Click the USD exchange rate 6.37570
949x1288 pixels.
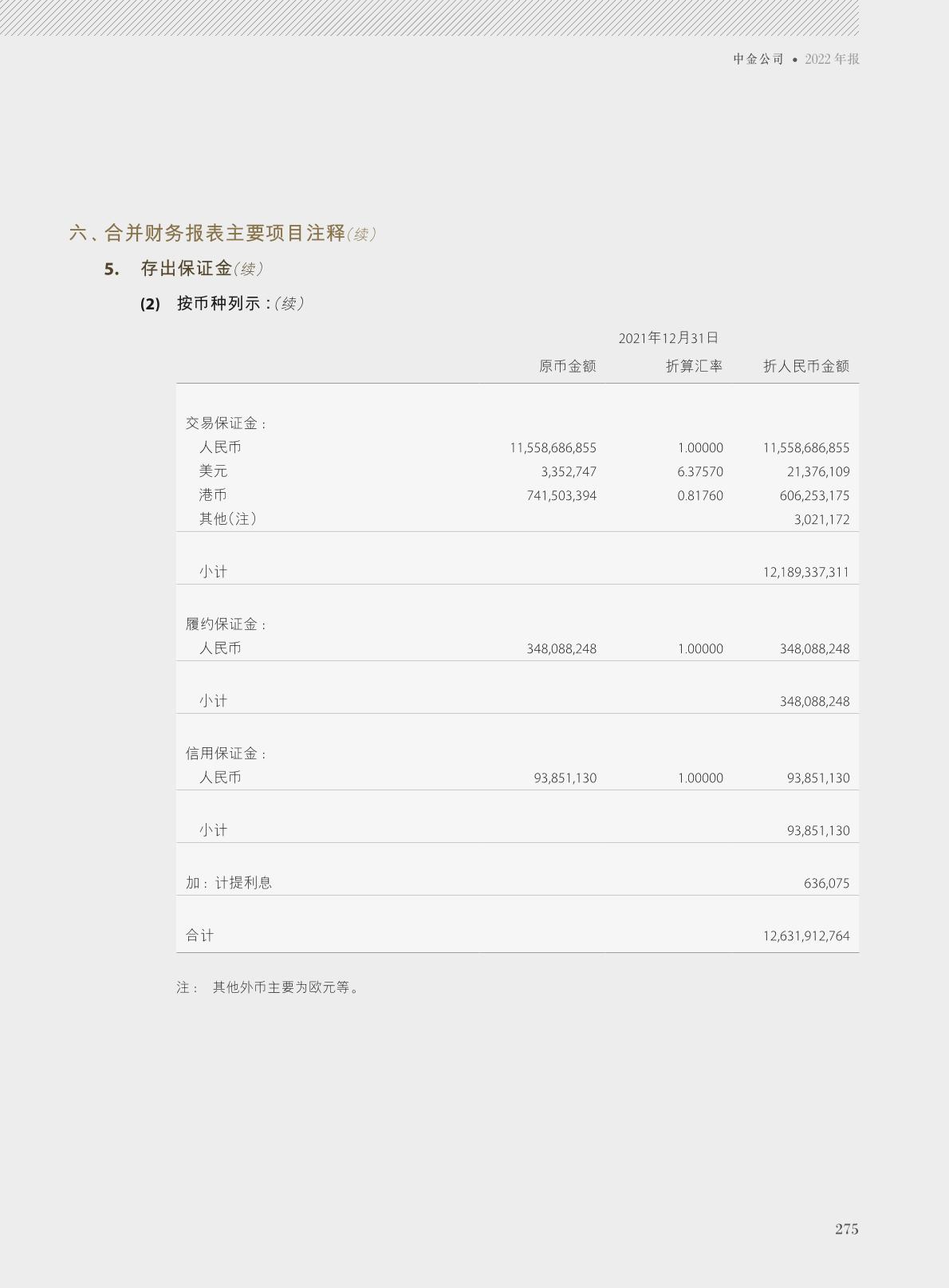coord(699,472)
